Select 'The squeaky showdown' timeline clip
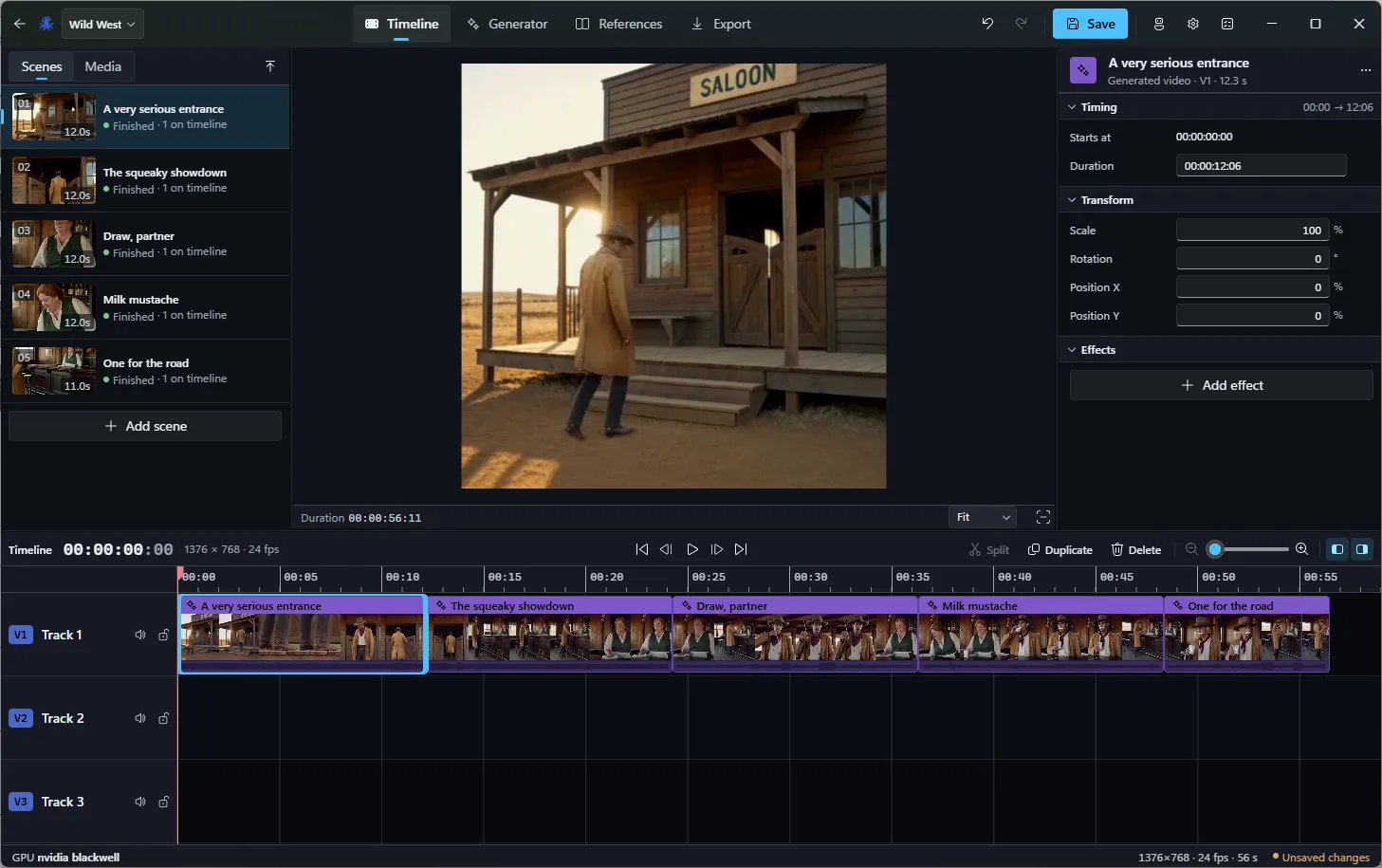Viewport: 1382px width, 868px height. pyautogui.click(x=550, y=634)
